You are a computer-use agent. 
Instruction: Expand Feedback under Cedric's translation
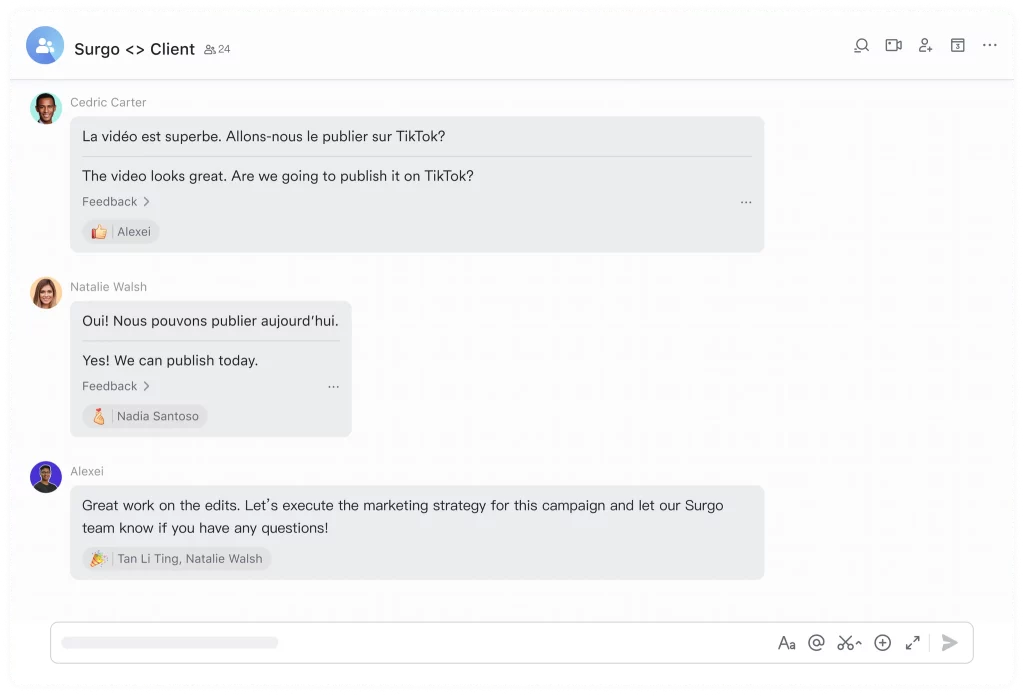click(x=116, y=202)
